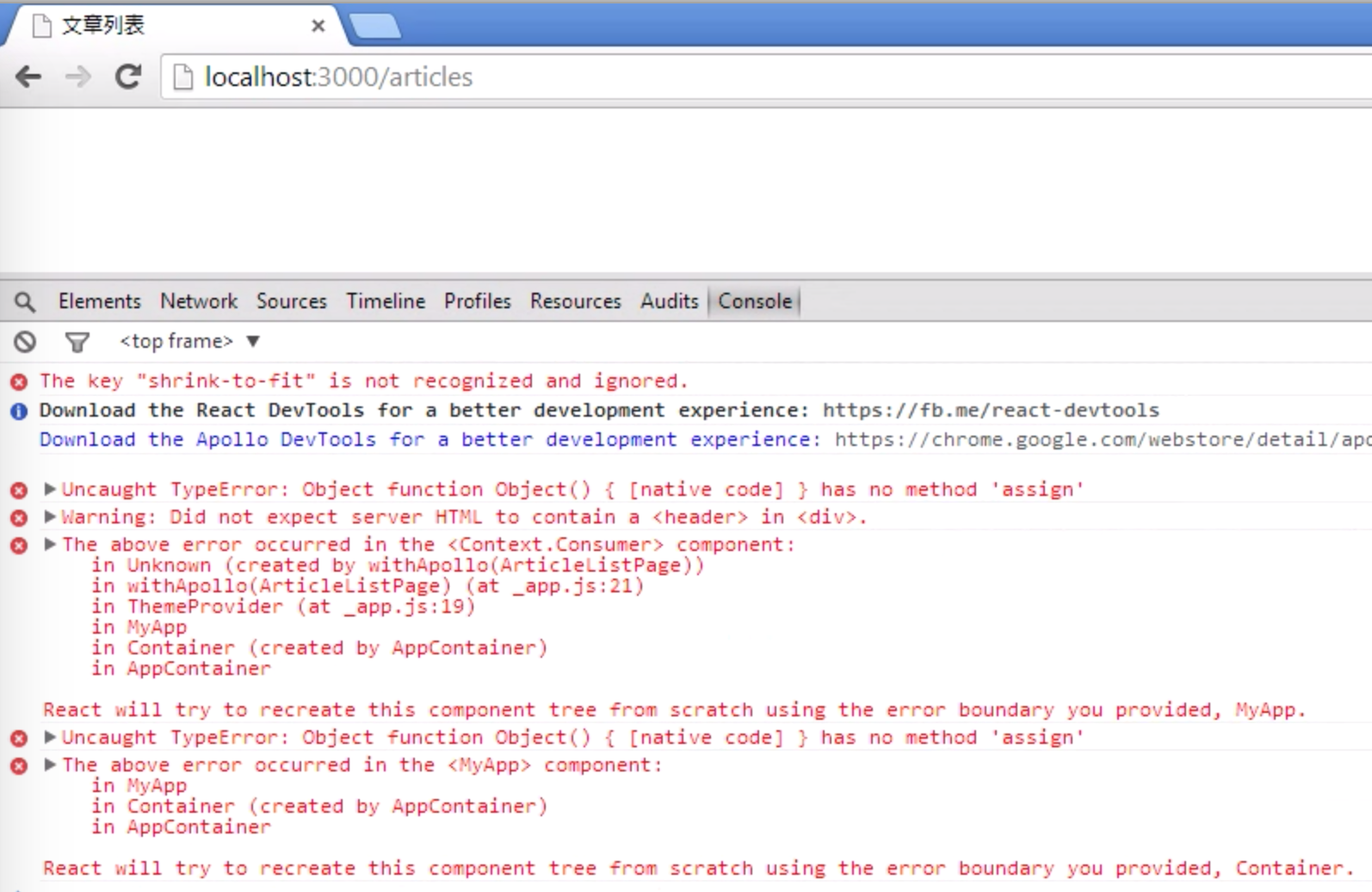Viewport: 1372px width, 892px height.
Task: Reload the page with the refresh icon
Action: [128, 77]
